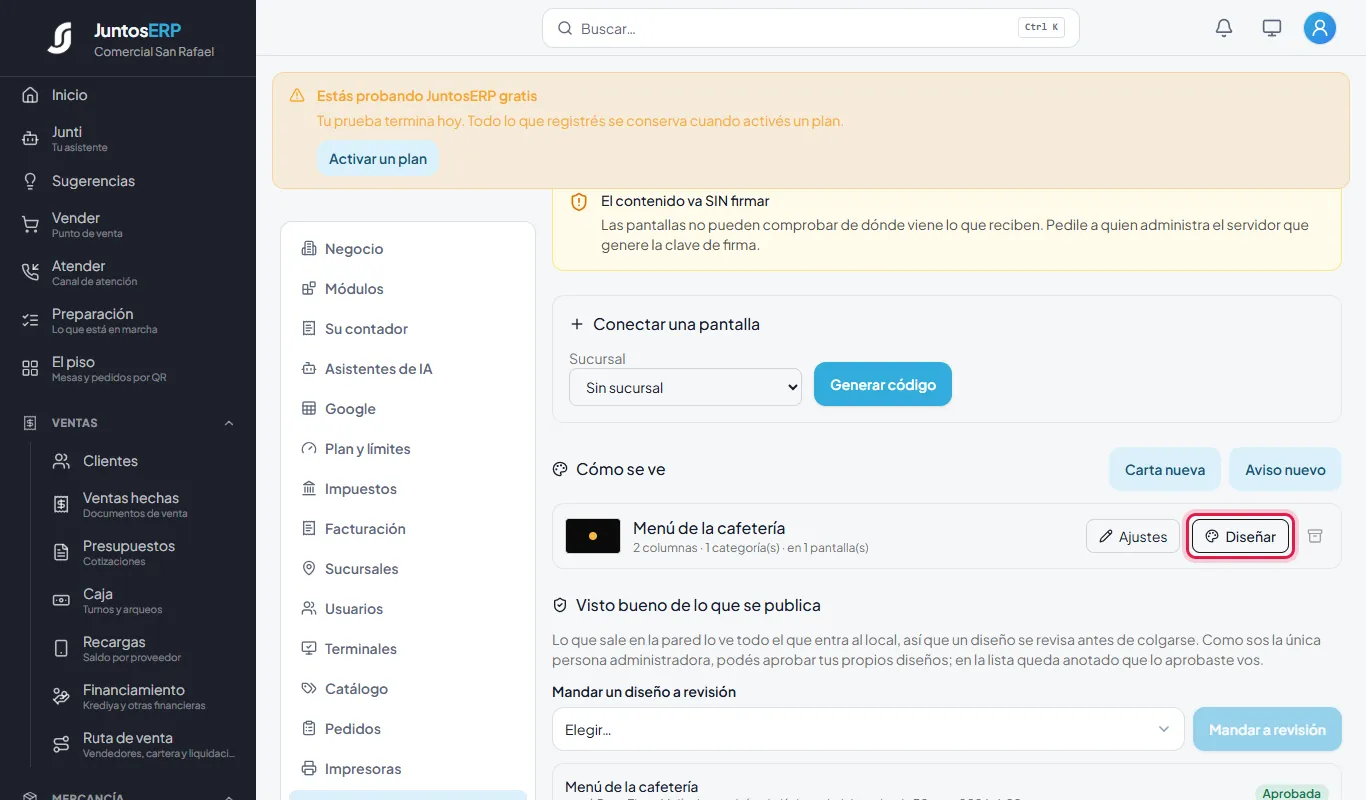Open Ruta de venta icon
Image resolution: width=1366 pixels, height=800 pixels.
[x=61, y=745]
